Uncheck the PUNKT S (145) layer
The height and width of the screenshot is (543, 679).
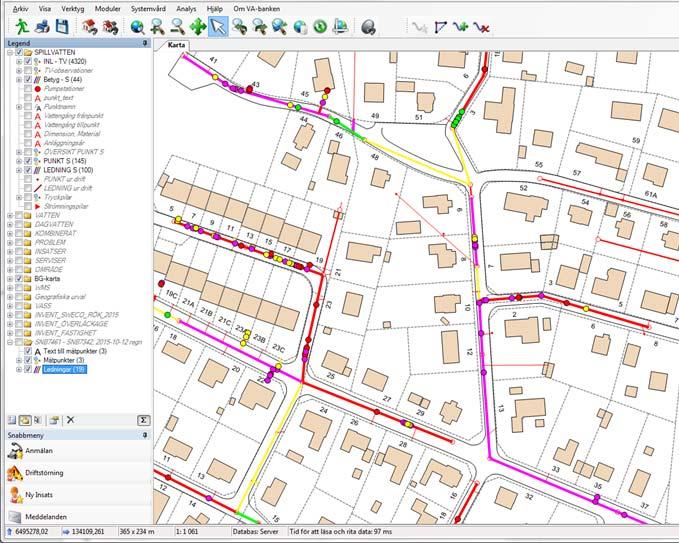click(x=28, y=161)
